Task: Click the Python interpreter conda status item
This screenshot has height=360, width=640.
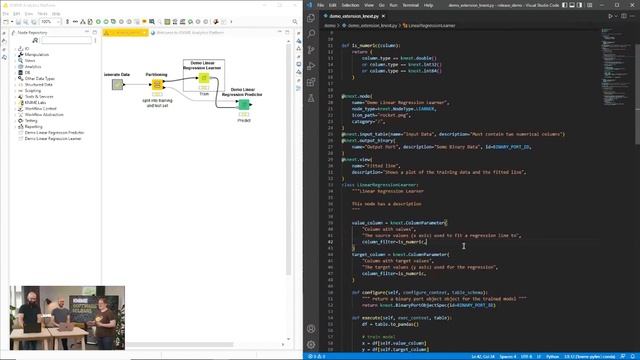Action: click(x=589, y=356)
